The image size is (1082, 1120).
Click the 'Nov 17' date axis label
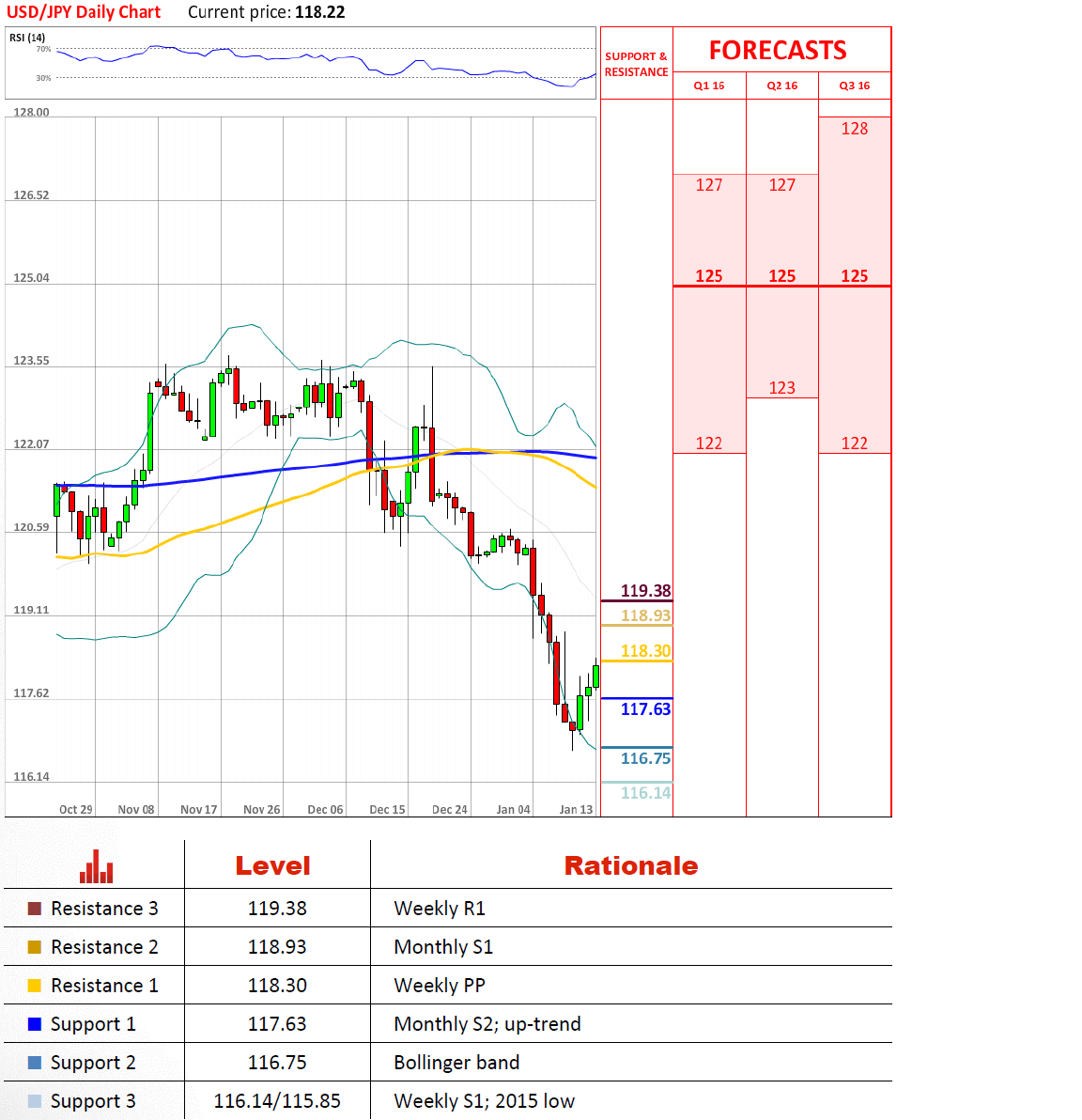pos(198,809)
